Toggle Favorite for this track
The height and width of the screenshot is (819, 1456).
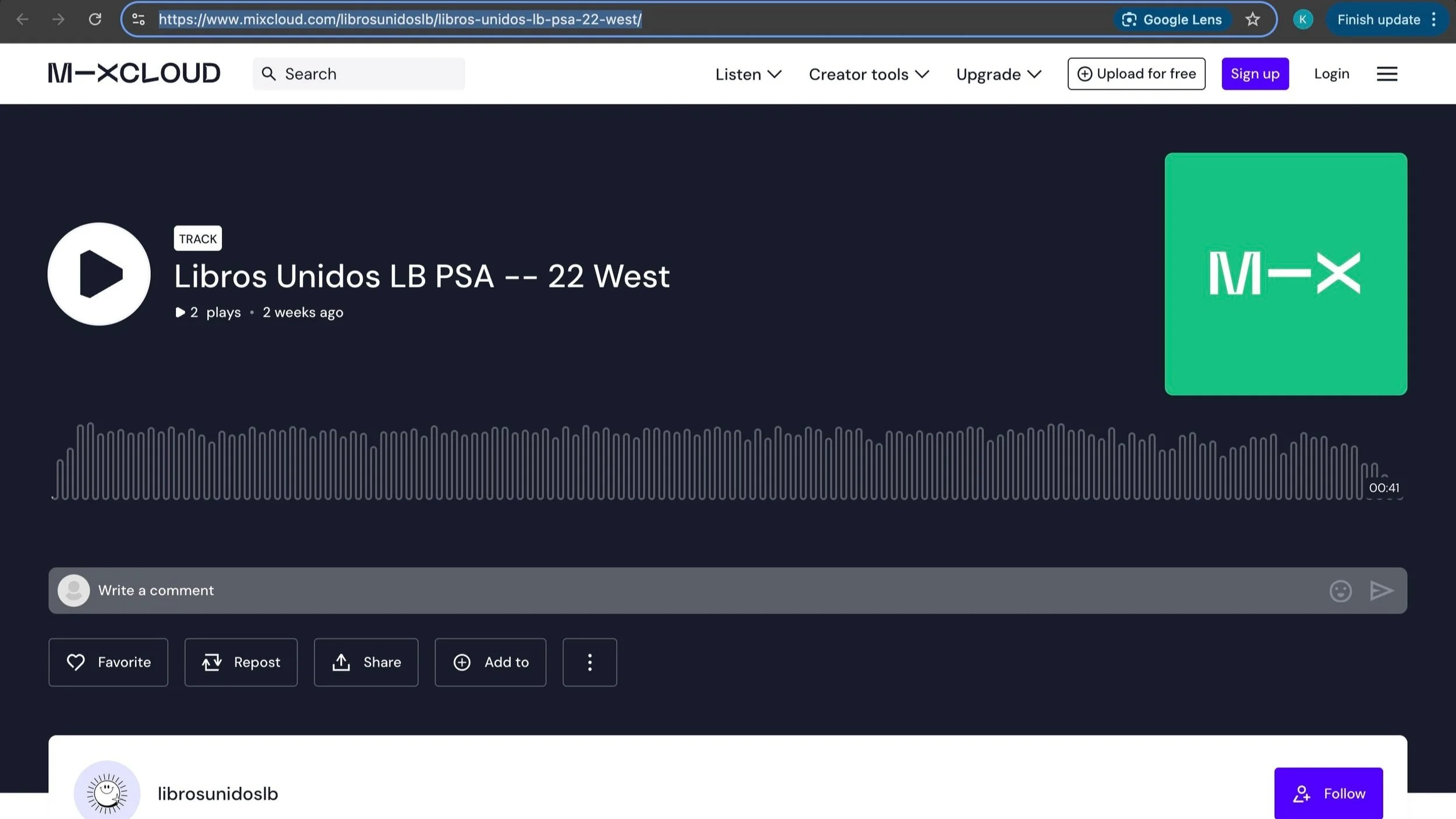coord(108,662)
